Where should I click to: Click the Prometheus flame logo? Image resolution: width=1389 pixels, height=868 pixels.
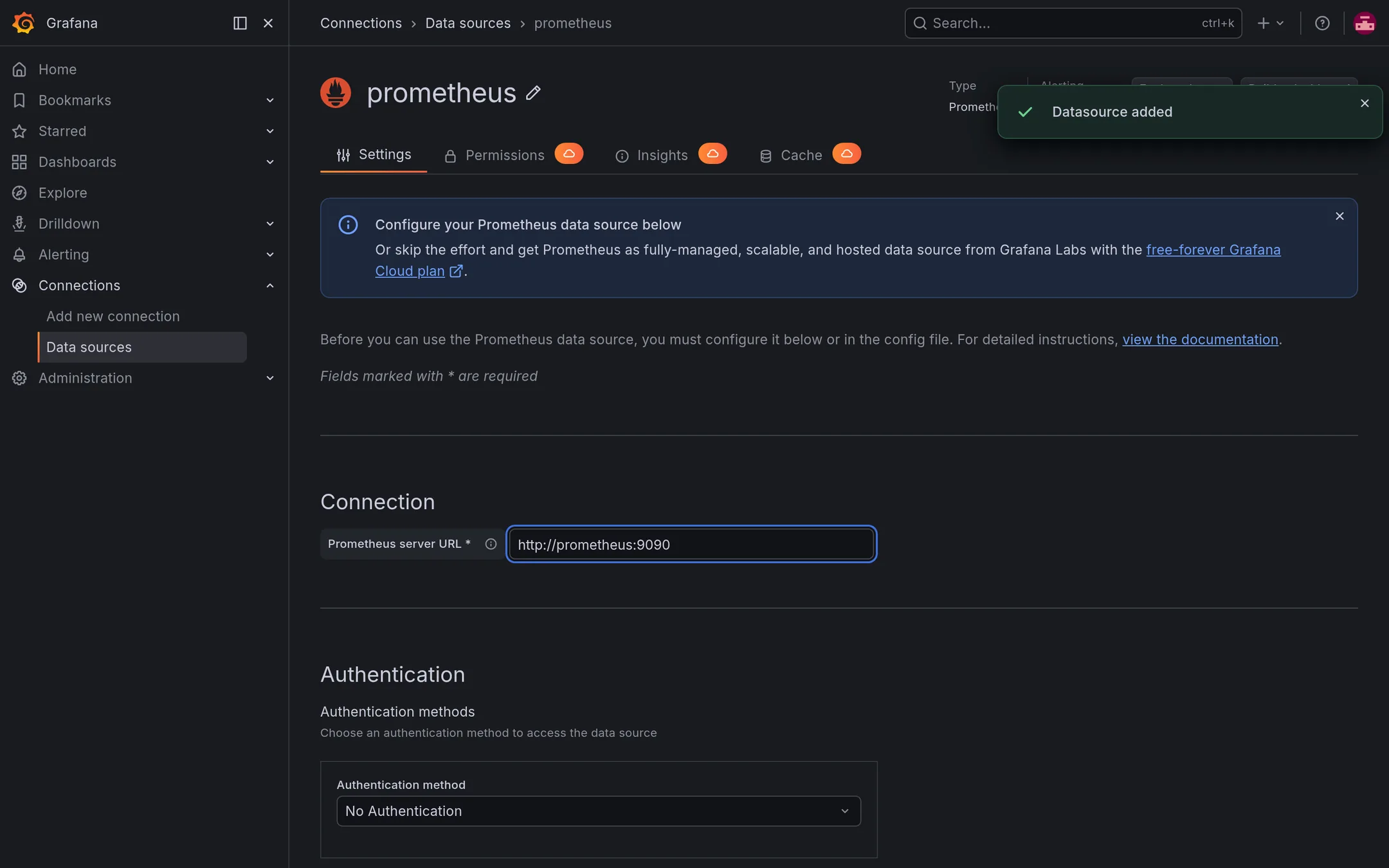click(336, 93)
